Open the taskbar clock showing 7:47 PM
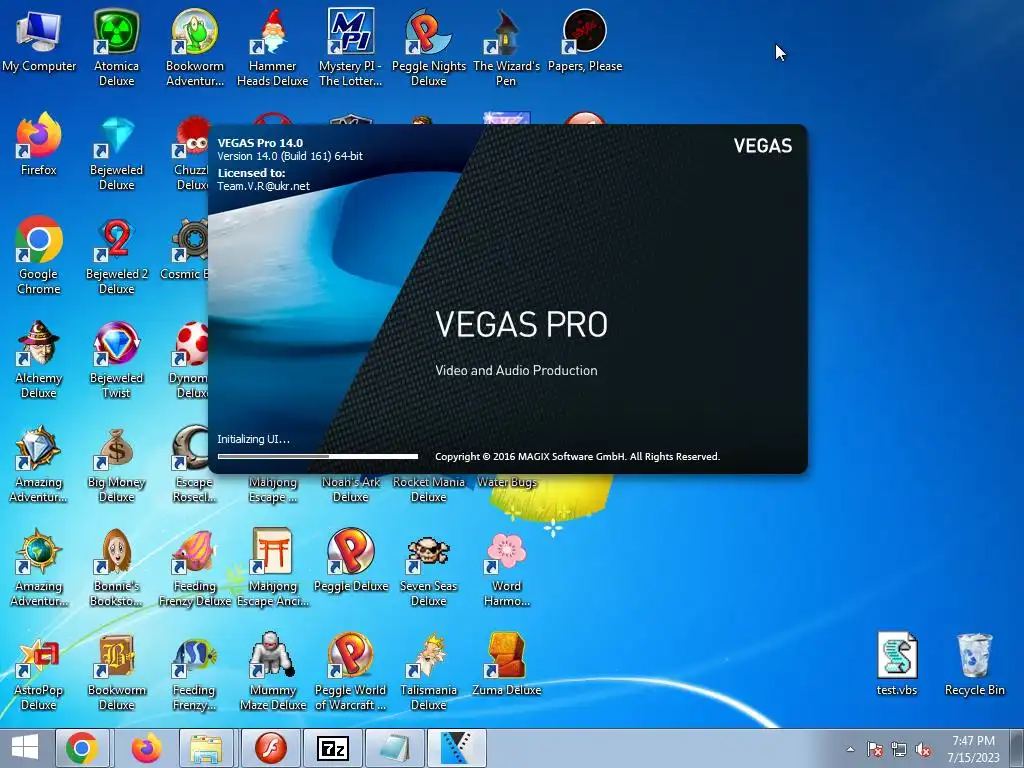 click(973, 748)
